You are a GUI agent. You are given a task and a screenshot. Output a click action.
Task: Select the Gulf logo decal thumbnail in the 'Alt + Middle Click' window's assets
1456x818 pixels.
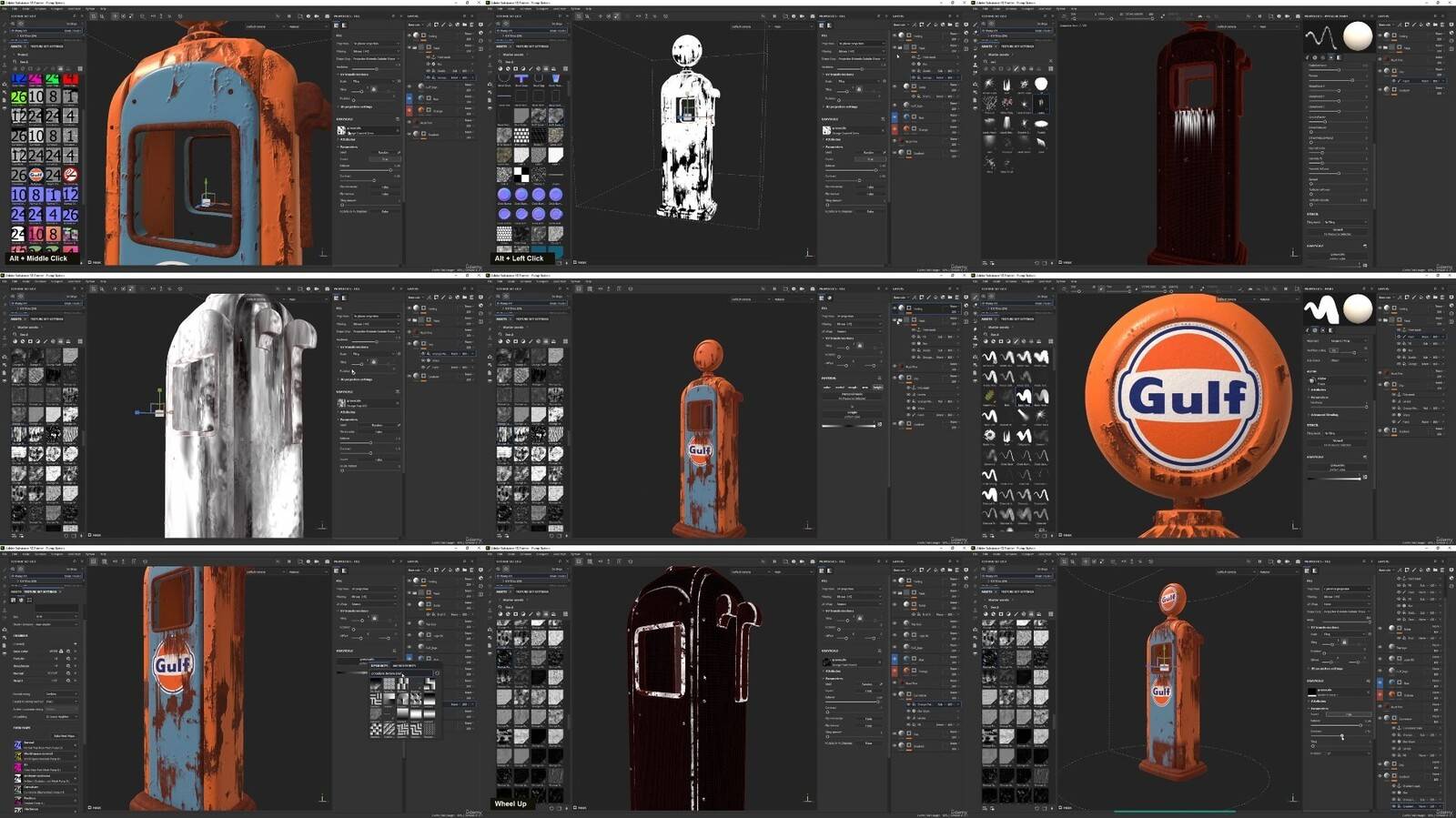[x=36, y=174]
